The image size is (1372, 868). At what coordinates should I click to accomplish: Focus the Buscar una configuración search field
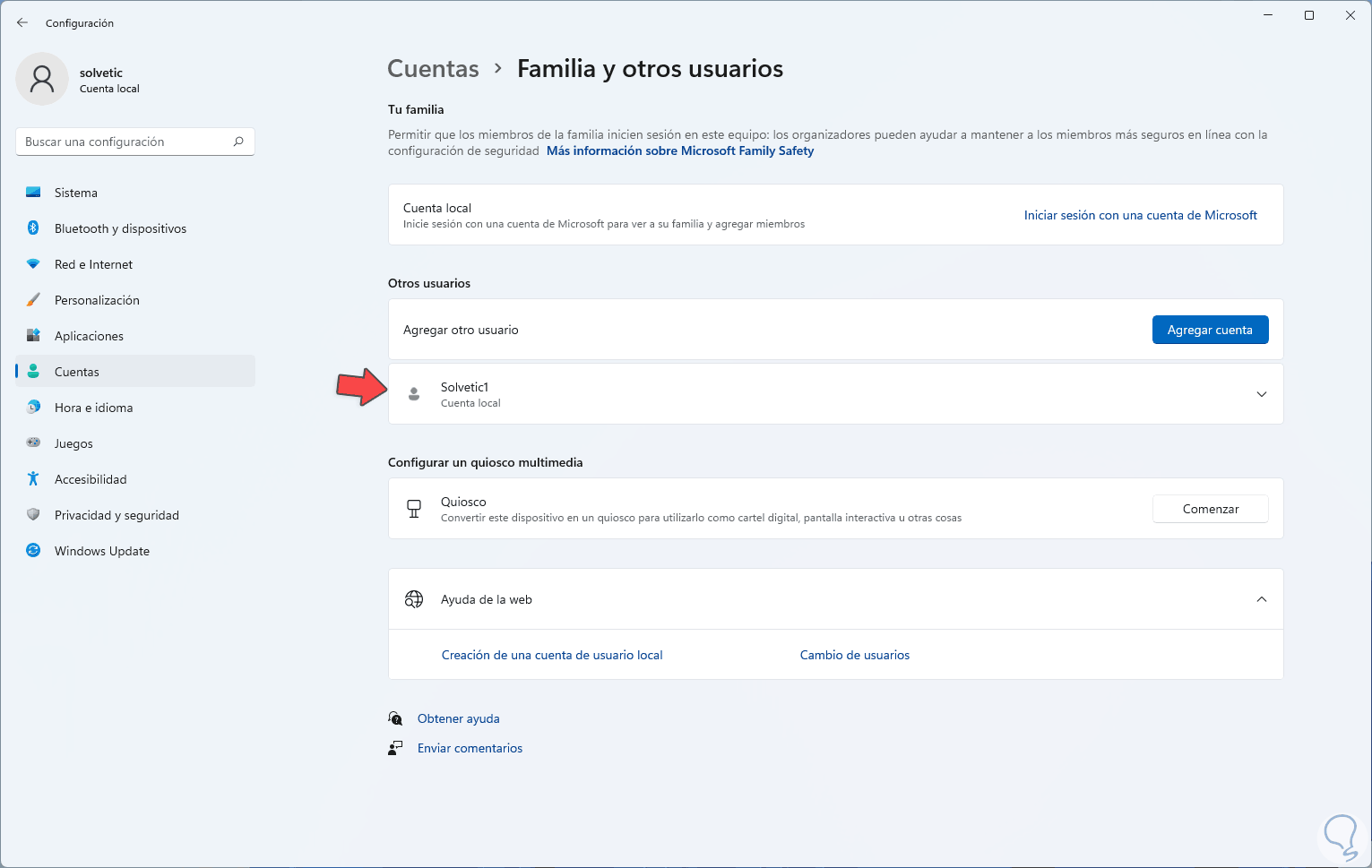[x=125, y=142]
